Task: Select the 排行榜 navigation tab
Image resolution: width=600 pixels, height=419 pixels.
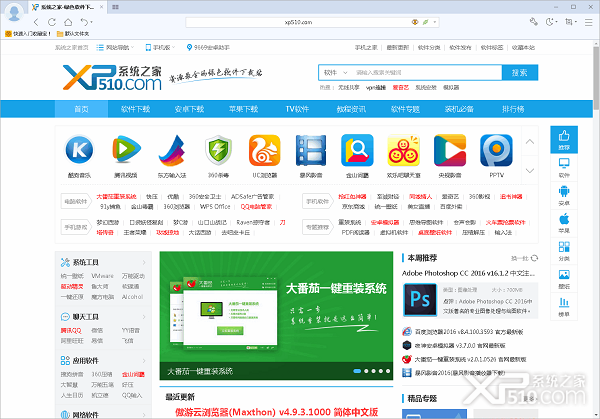Action: click(x=513, y=109)
